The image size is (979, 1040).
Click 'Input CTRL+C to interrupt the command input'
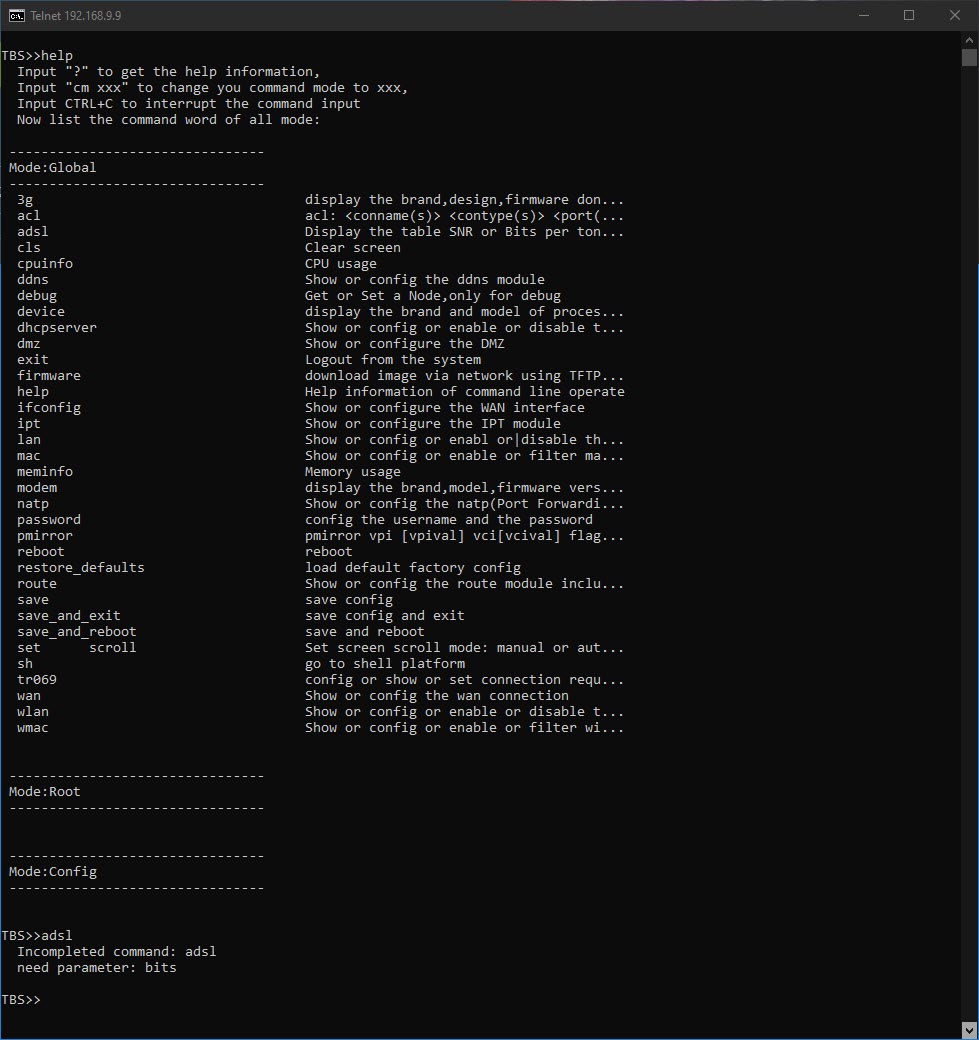coord(189,103)
